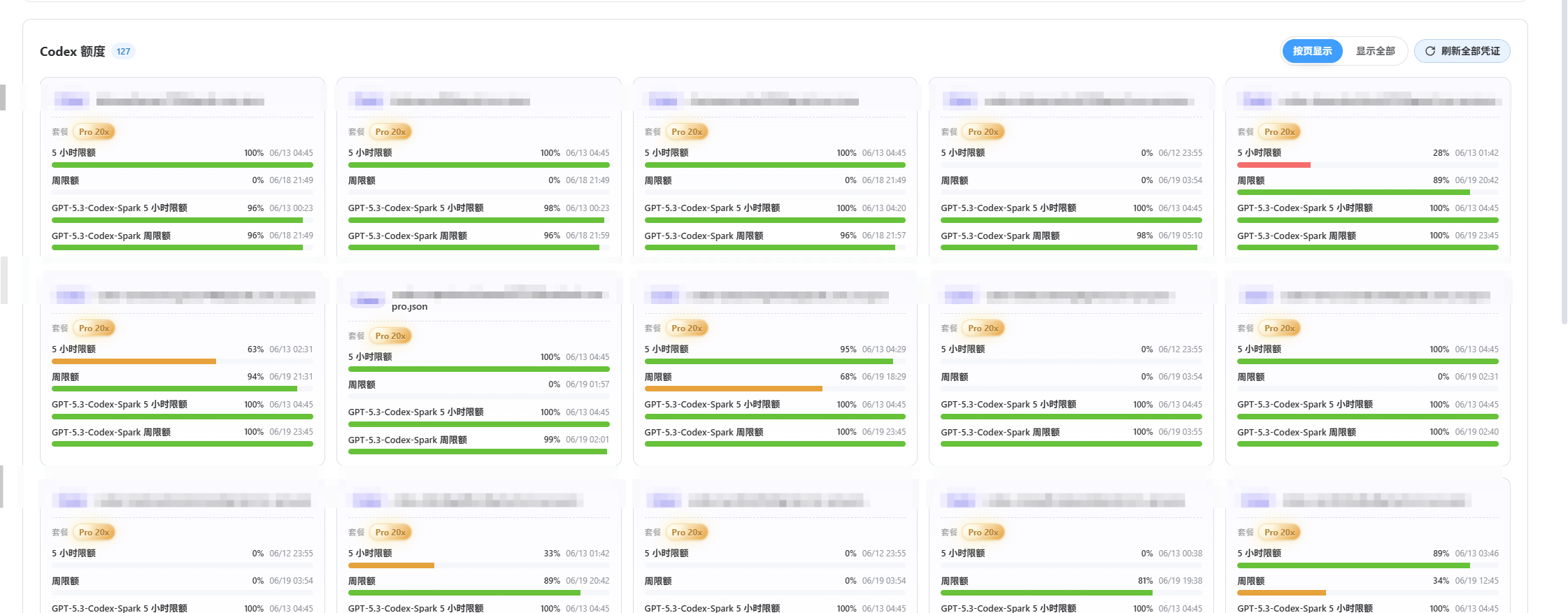
Task: Click the 06/19 12:45 reset time
Action: point(1477,581)
